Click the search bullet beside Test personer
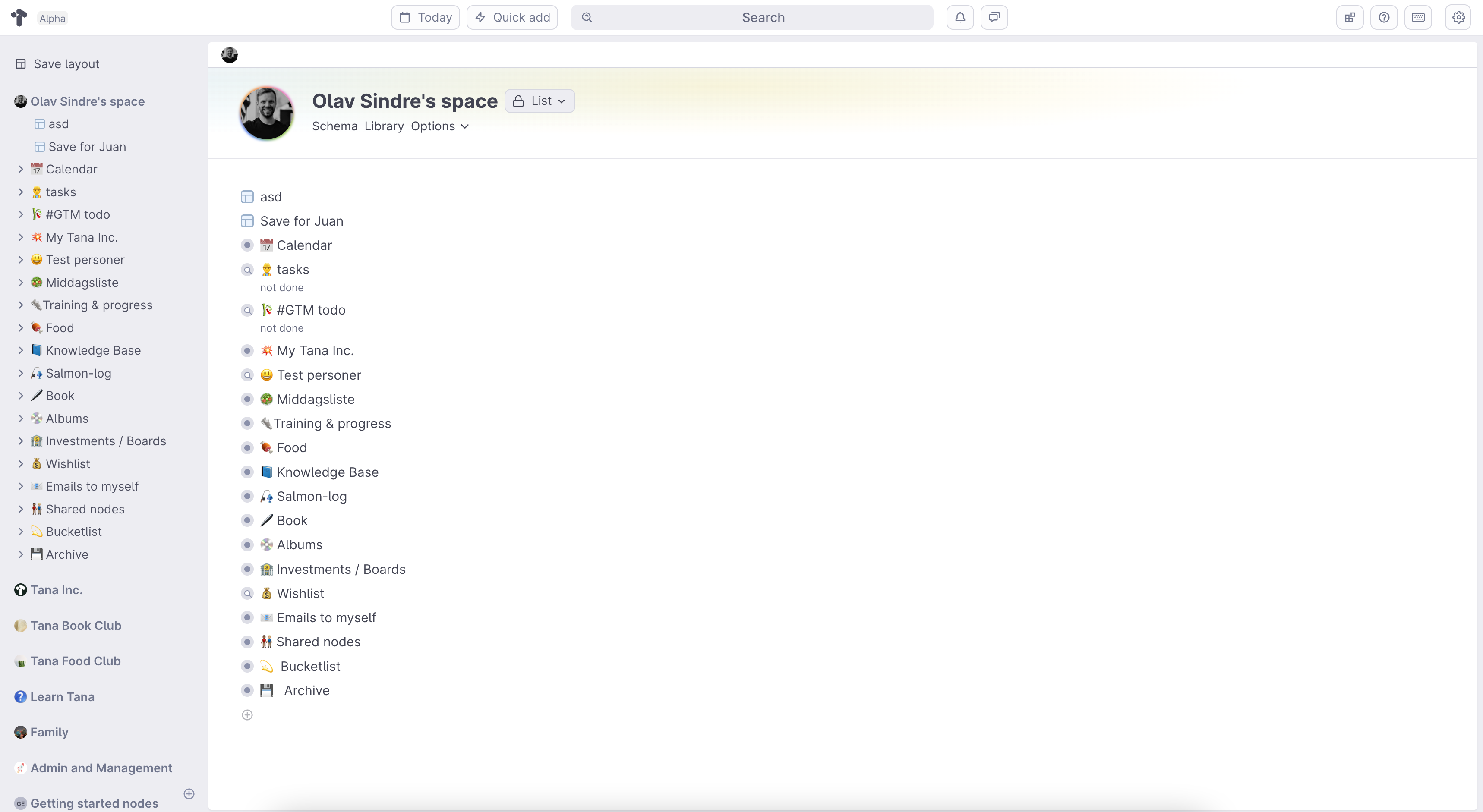The width and height of the screenshot is (1483, 812). click(x=247, y=375)
